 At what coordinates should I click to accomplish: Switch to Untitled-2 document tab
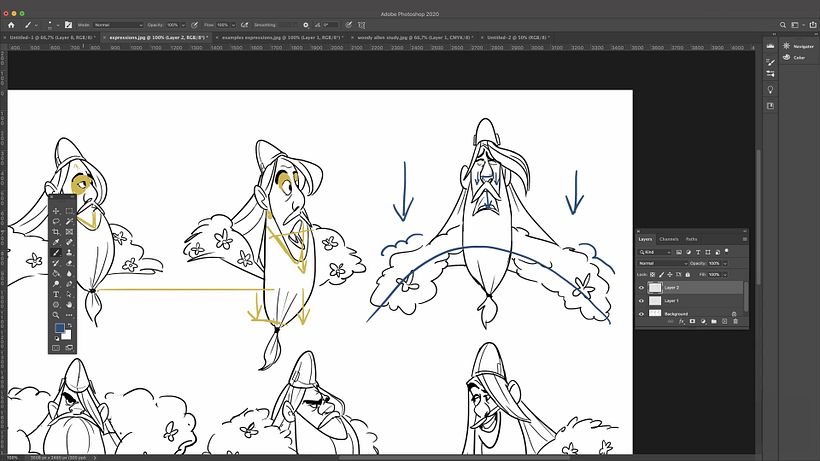tap(517, 38)
